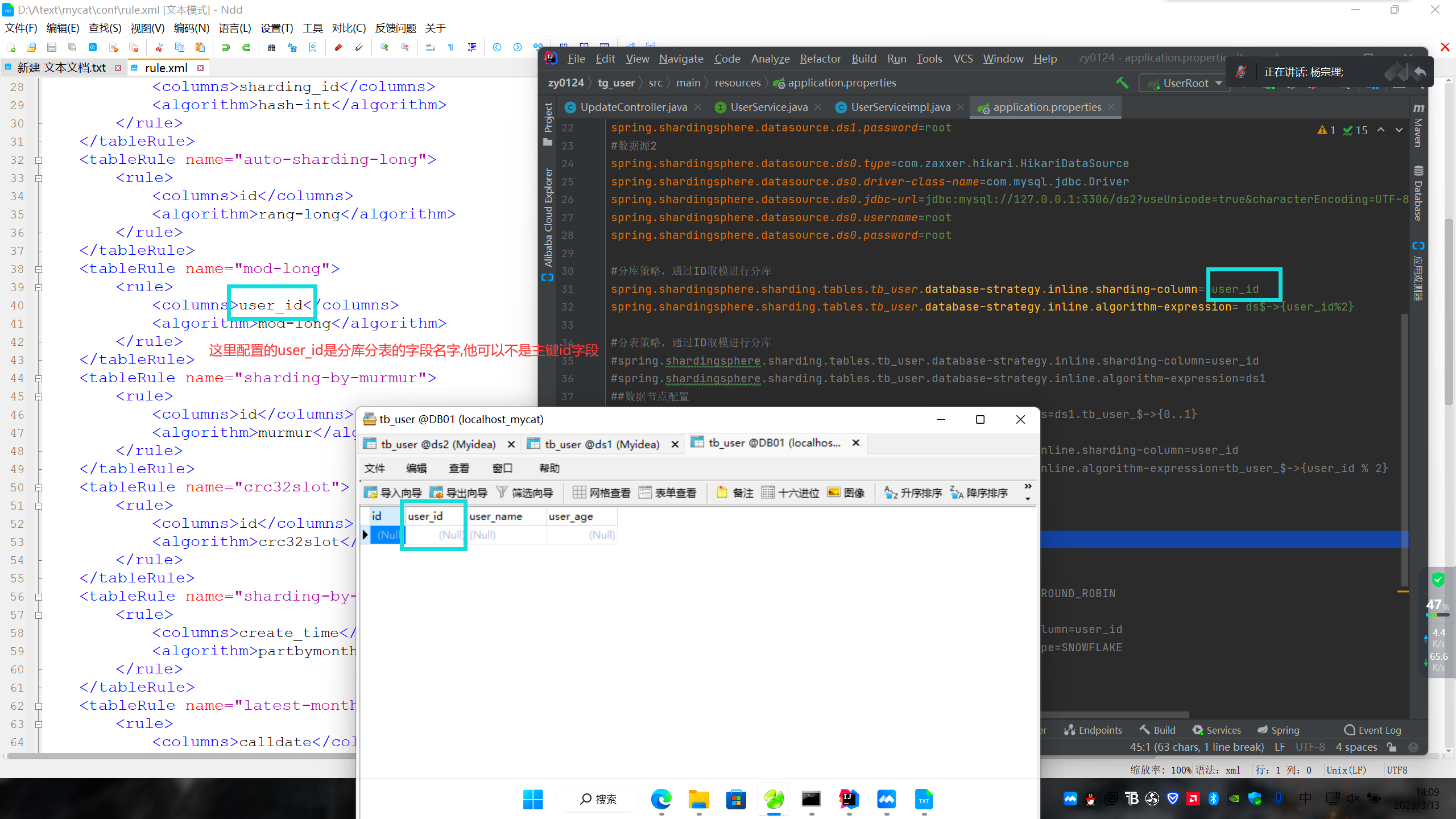The height and width of the screenshot is (819, 1456).
Task: Open Refactor menu in IntelliJ
Action: pyautogui.click(x=820, y=59)
